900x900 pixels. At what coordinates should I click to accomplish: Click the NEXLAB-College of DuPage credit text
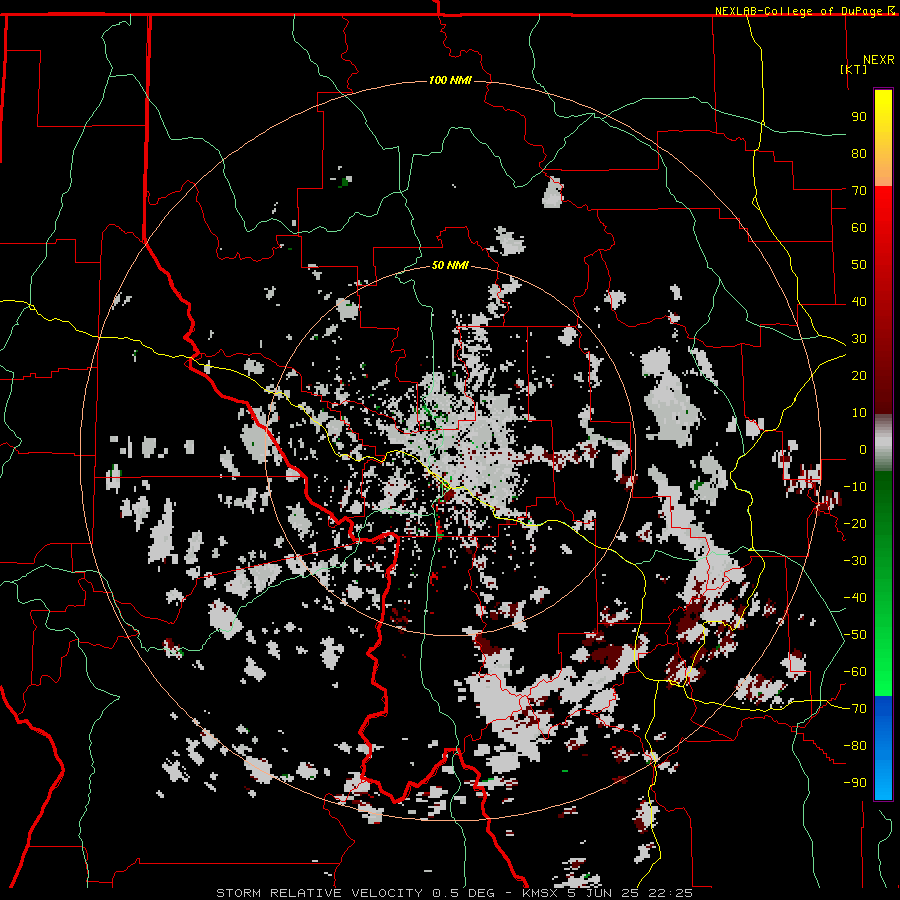(x=800, y=11)
